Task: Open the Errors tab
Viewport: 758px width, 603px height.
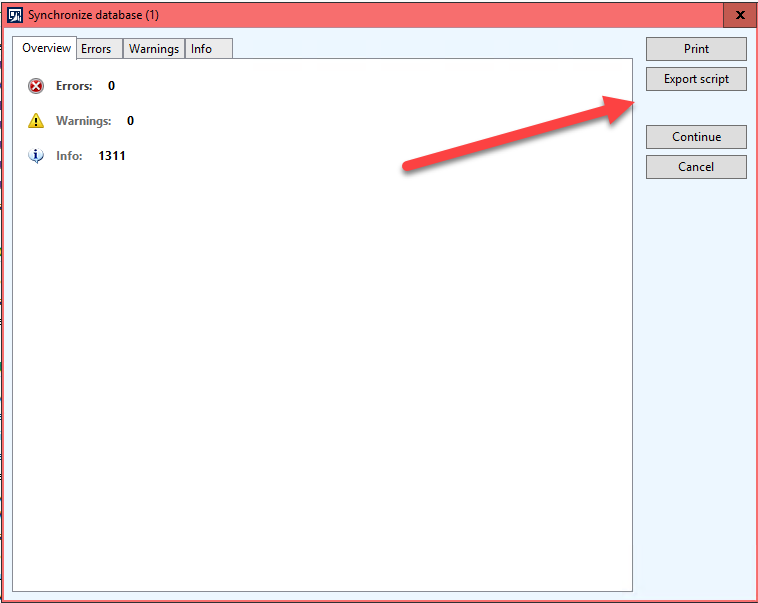Action: pyautogui.click(x=99, y=49)
